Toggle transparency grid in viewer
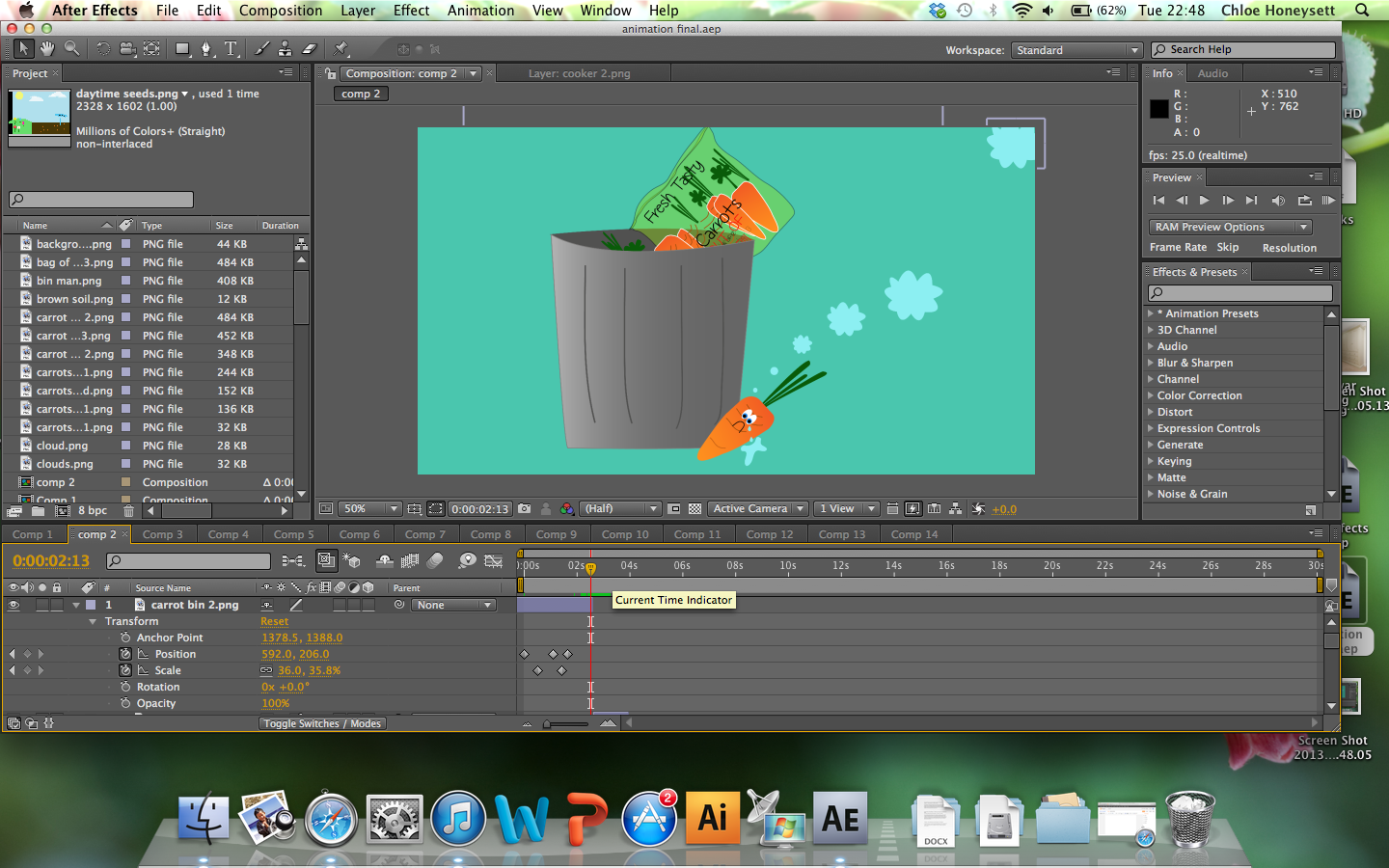Image resolution: width=1389 pixels, height=868 pixels. [x=694, y=509]
